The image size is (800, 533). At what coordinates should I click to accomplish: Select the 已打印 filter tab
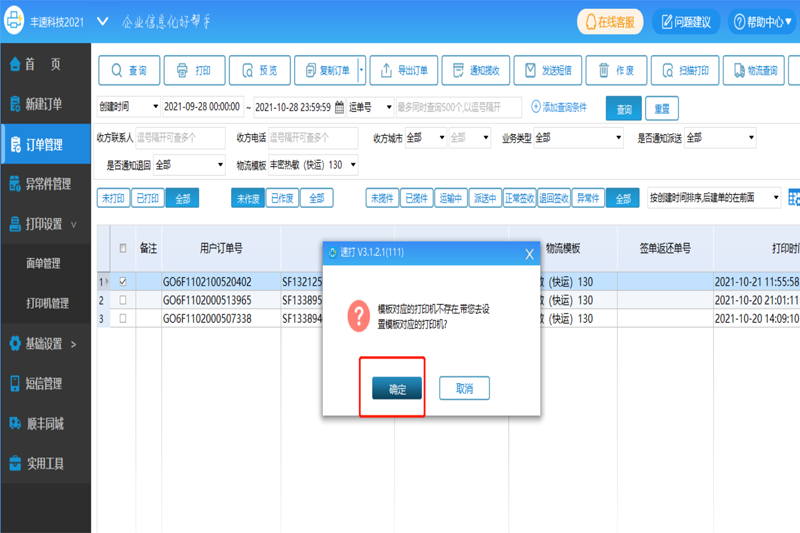pyautogui.click(x=148, y=198)
